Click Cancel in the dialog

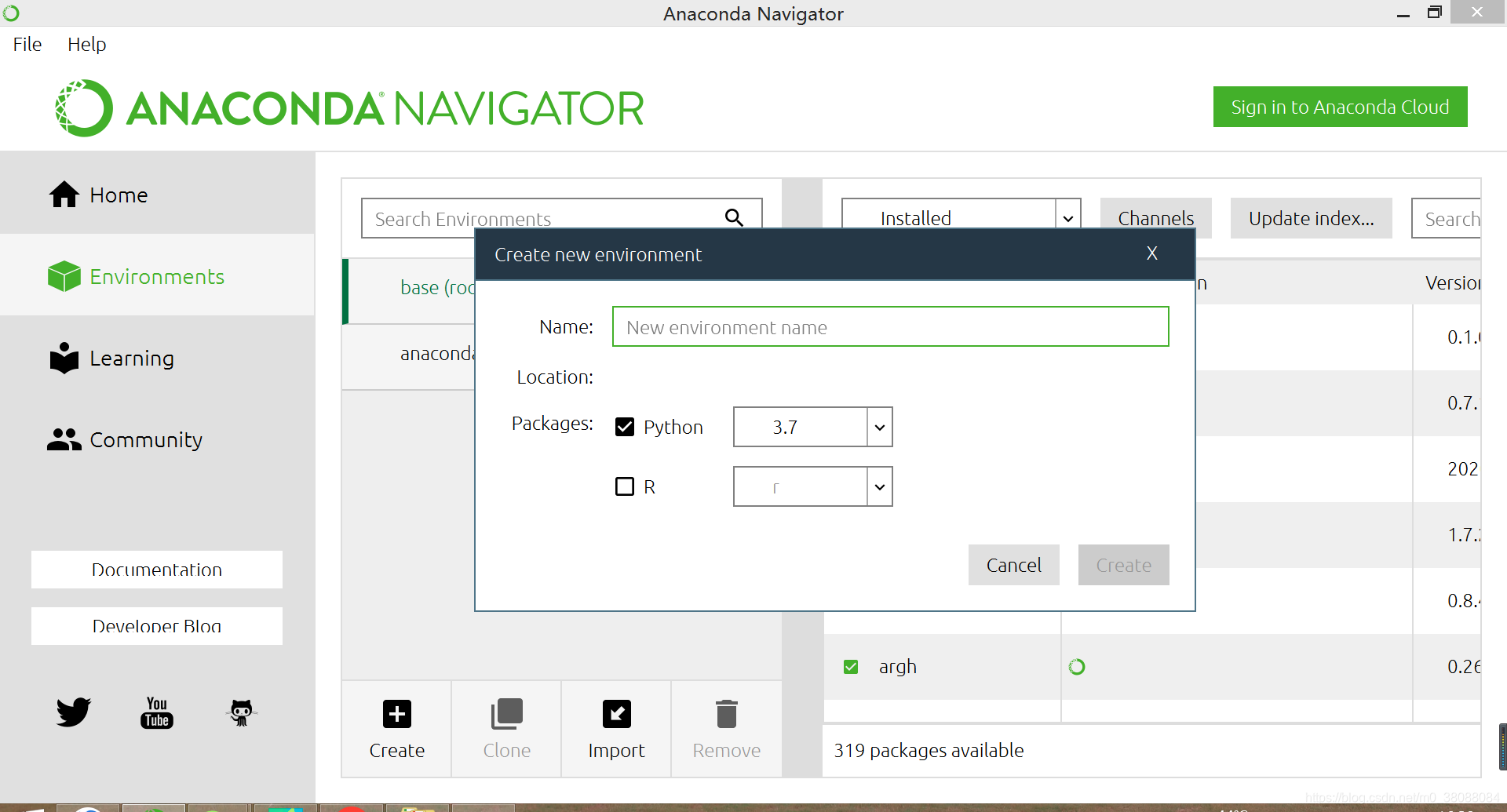tap(1014, 565)
